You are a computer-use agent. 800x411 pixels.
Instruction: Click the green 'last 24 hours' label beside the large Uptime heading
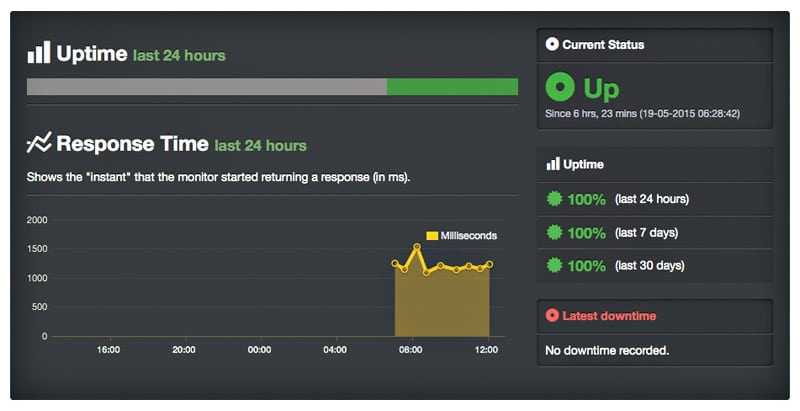tap(179, 56)
